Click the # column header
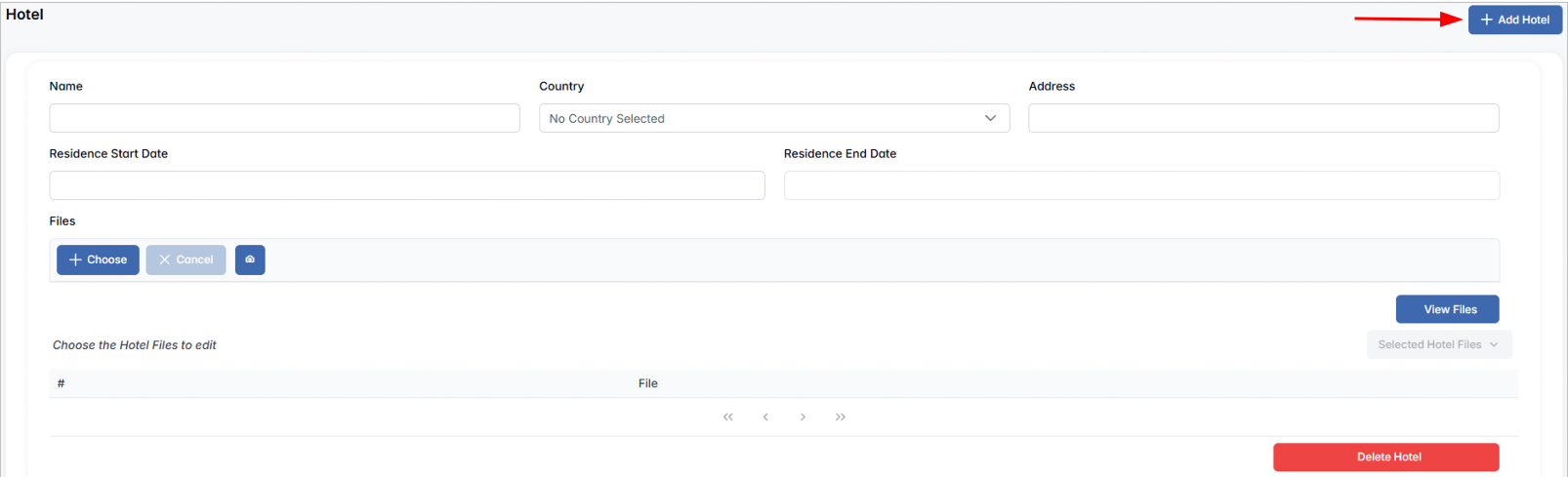Viewport: 1568px width, 477px height. (x=61, y=383)
